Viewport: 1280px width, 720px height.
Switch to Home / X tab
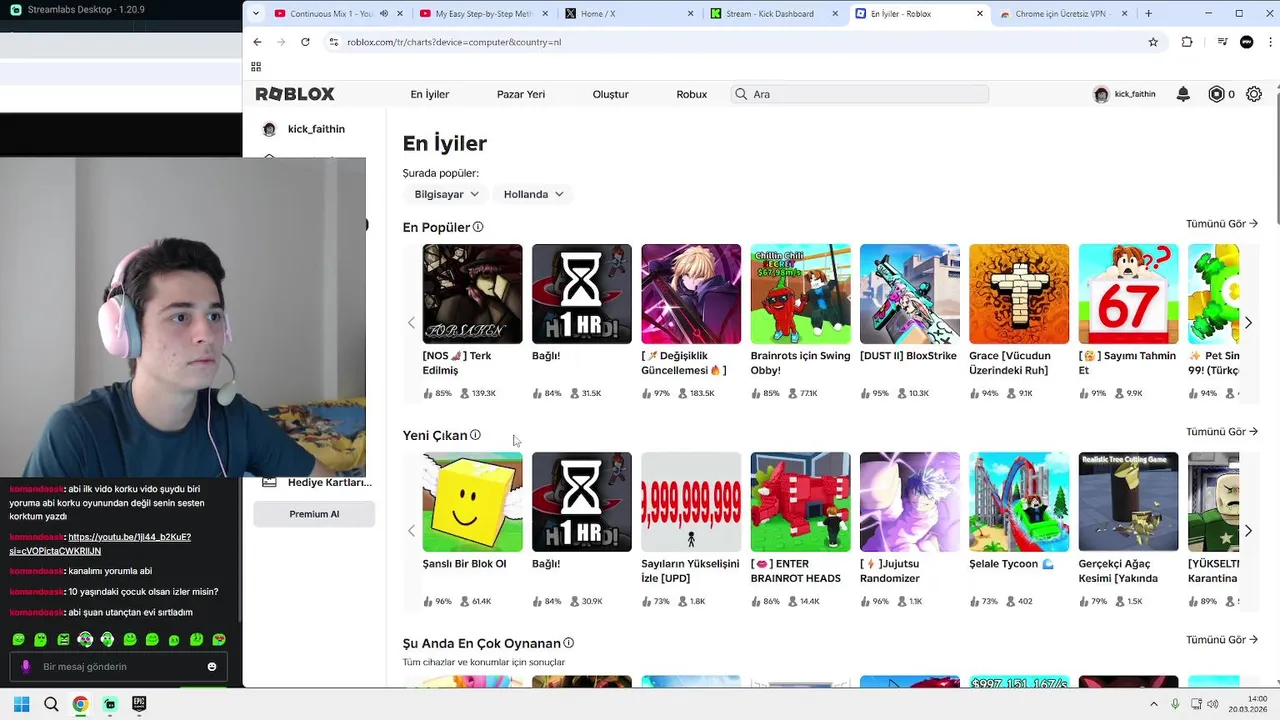[628, 14]
